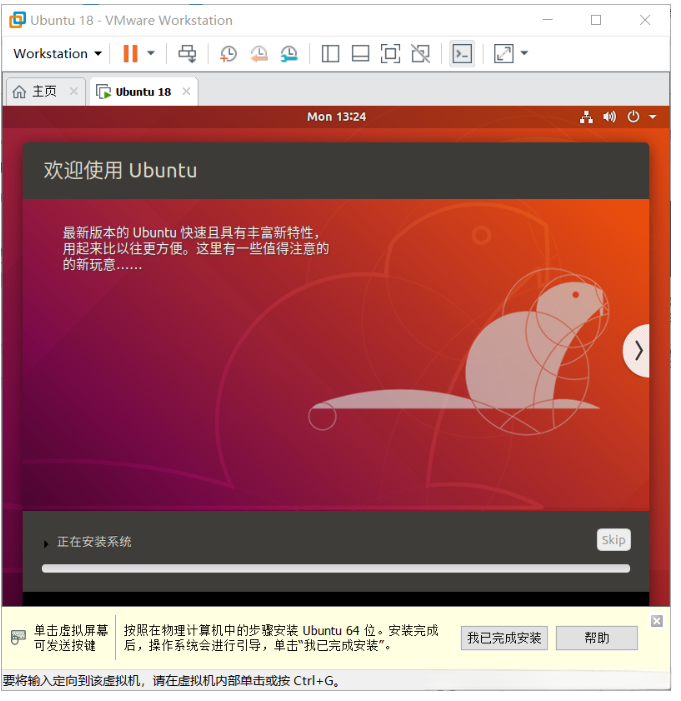681x701 pixels.
Task: Click the Ubuntu 18 tab VM icon
Action: pyautogui.click(x=103, y=92)
